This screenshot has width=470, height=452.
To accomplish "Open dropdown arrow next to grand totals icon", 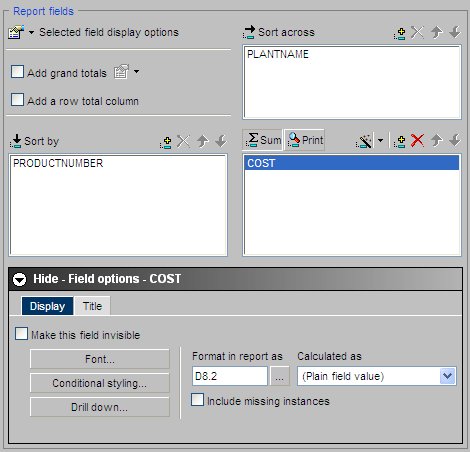I will pos(136,71).
